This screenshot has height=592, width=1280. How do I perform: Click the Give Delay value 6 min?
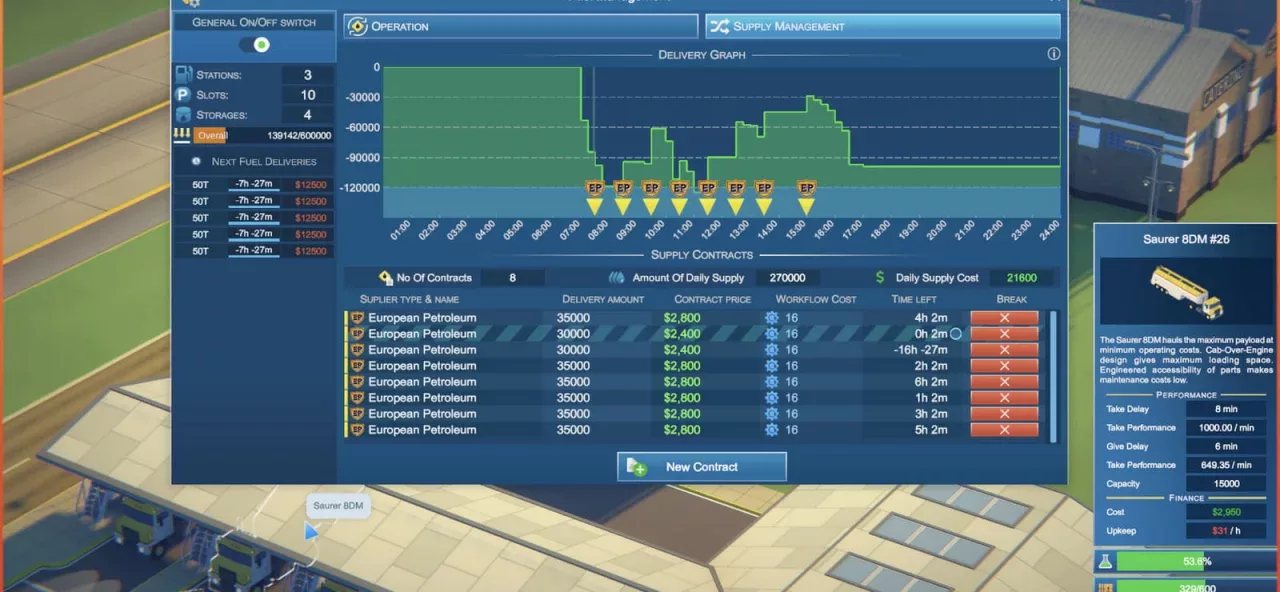click(x=1226, y=447)
